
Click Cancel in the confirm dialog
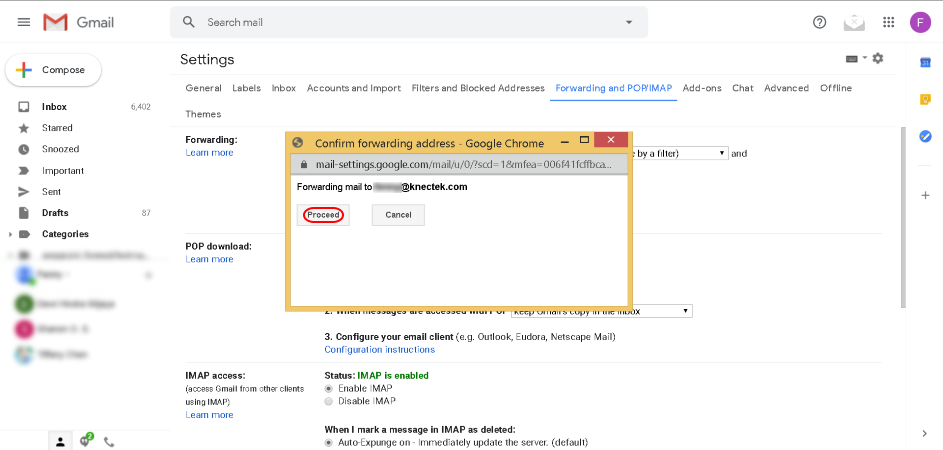coord(398,215)
